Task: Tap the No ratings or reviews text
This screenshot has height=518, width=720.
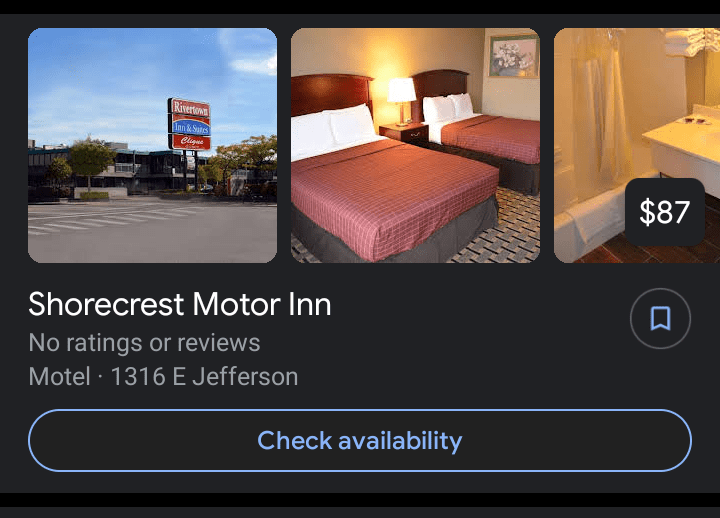Action: (x=144, y=343)
